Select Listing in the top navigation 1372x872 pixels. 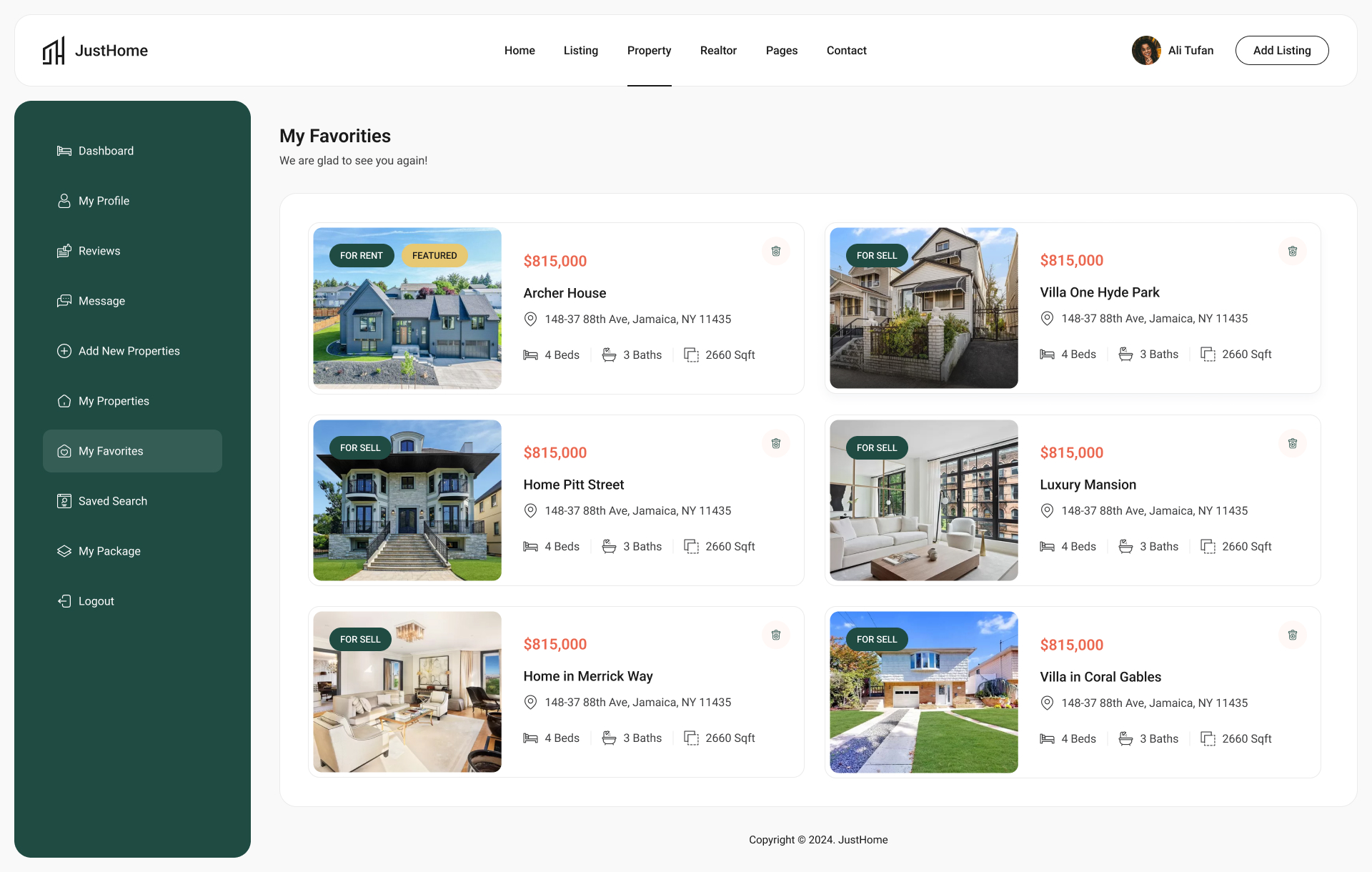point(580,50)
